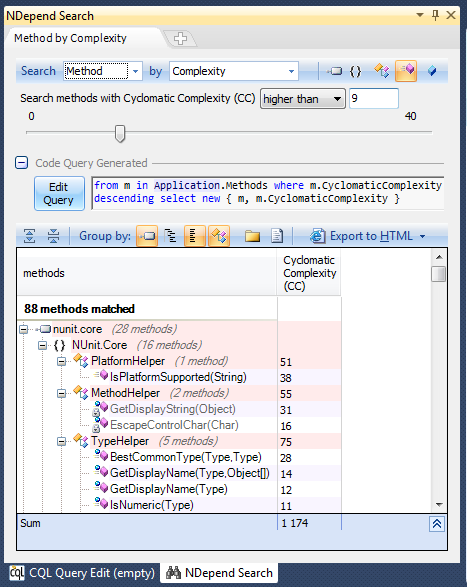Image resolution: width=467 pixels, height=587 pixels.
Task: Close the NDepend Search panel
Action: 451,15
